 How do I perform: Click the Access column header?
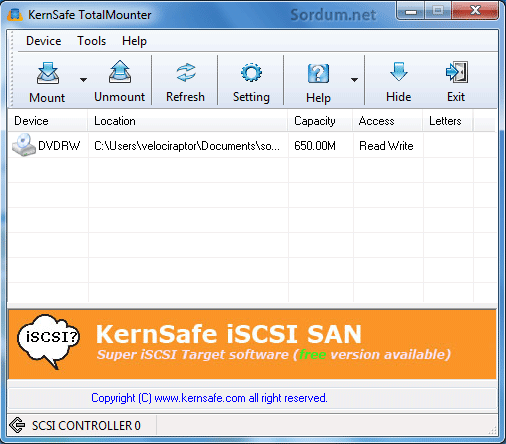coord(388,121)
